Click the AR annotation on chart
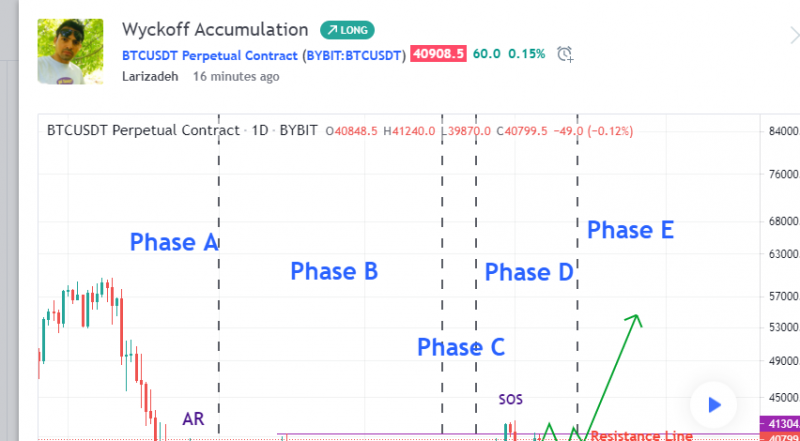 [x=193, y=419]
